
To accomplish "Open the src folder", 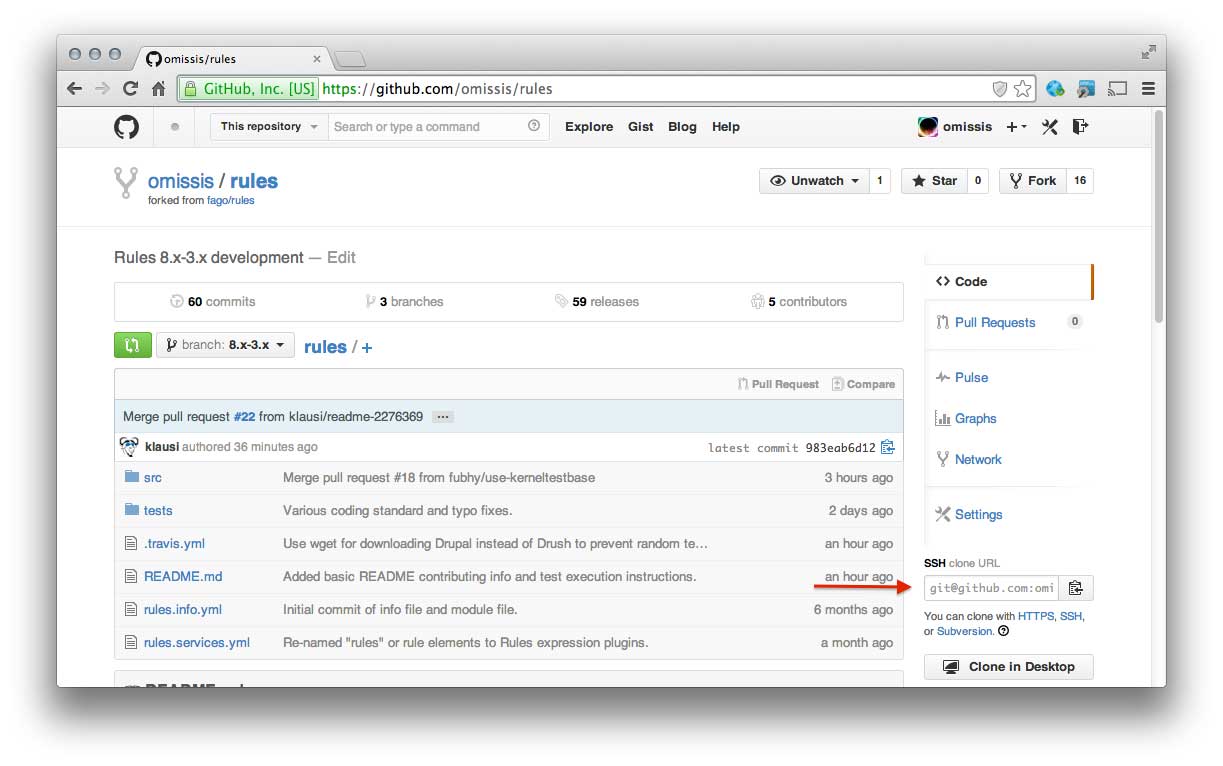I will [153, 478].
